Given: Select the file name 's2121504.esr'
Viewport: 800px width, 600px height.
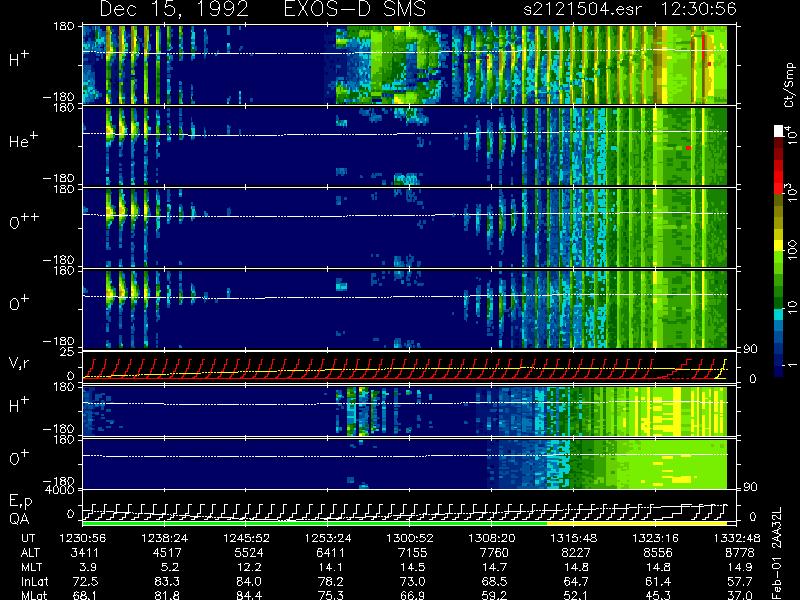Looking at the screenshot, I should (x=582, y=9).
